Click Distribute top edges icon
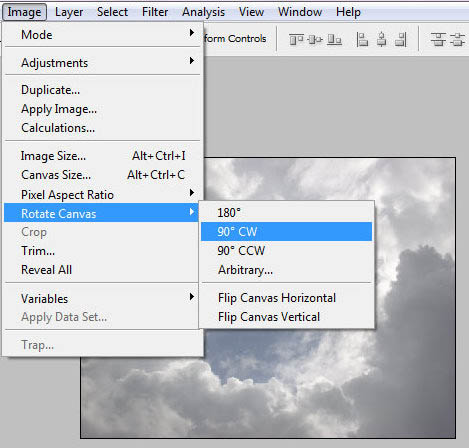The height and width of the screenshot is (448, 469). (x=438, y=40)
